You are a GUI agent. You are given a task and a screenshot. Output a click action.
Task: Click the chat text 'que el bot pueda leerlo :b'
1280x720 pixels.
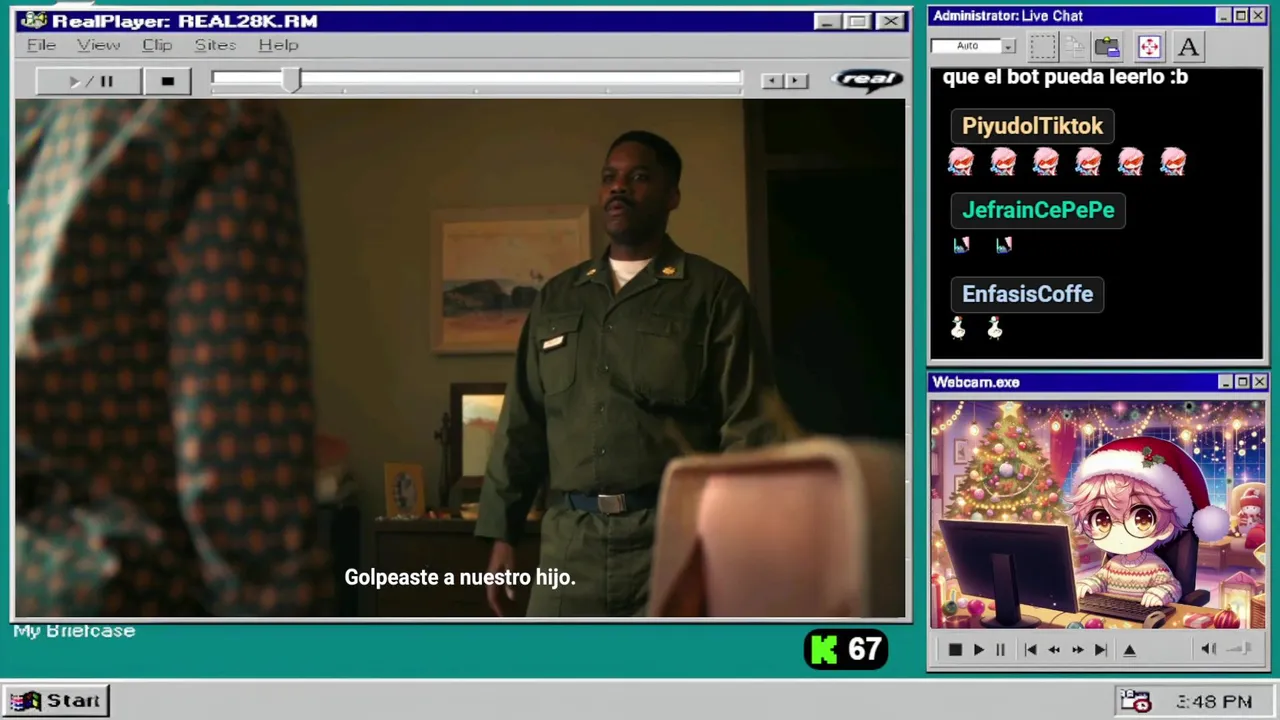point(1065,77)
